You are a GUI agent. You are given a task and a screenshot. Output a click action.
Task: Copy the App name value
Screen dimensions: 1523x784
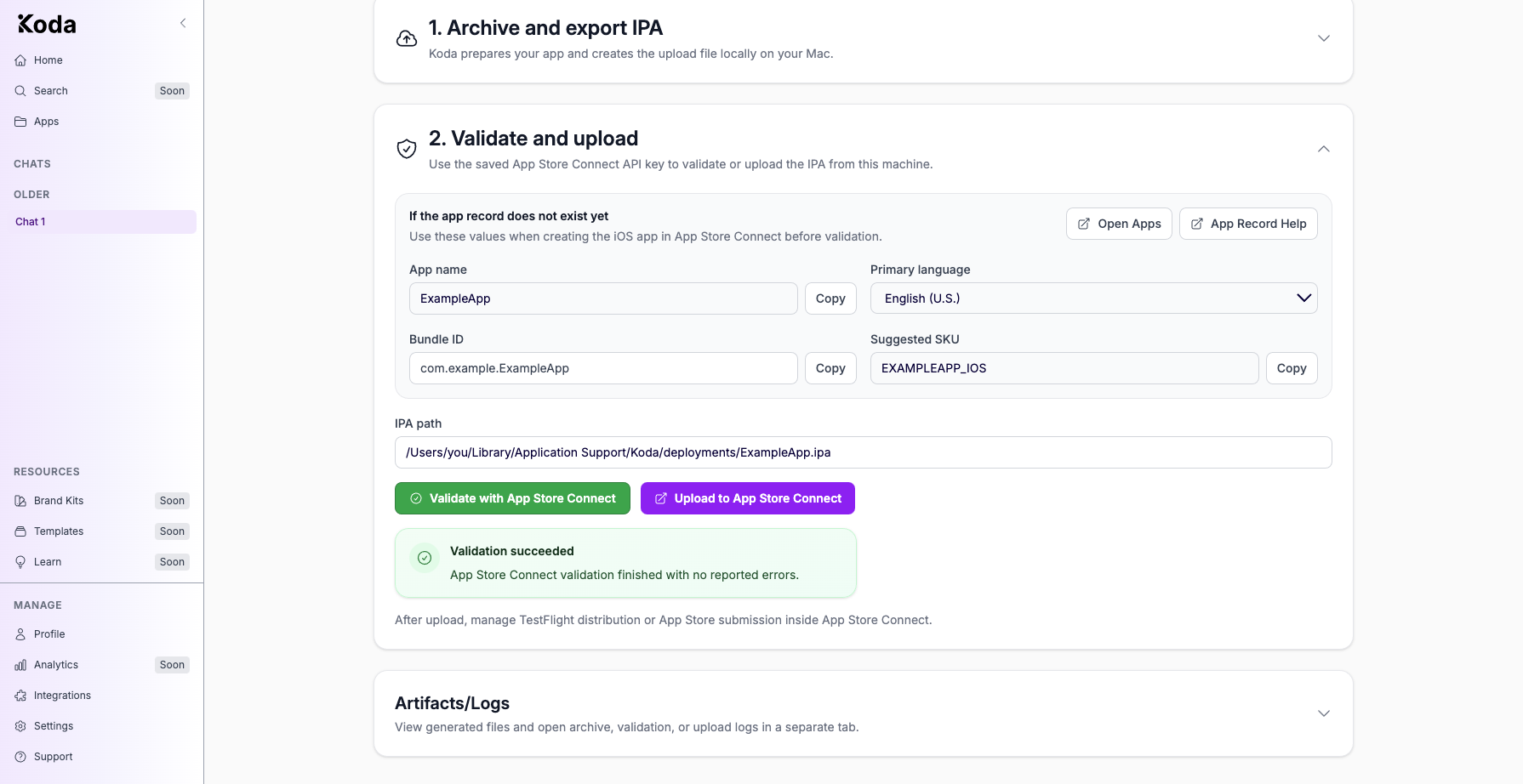[830, 298]
